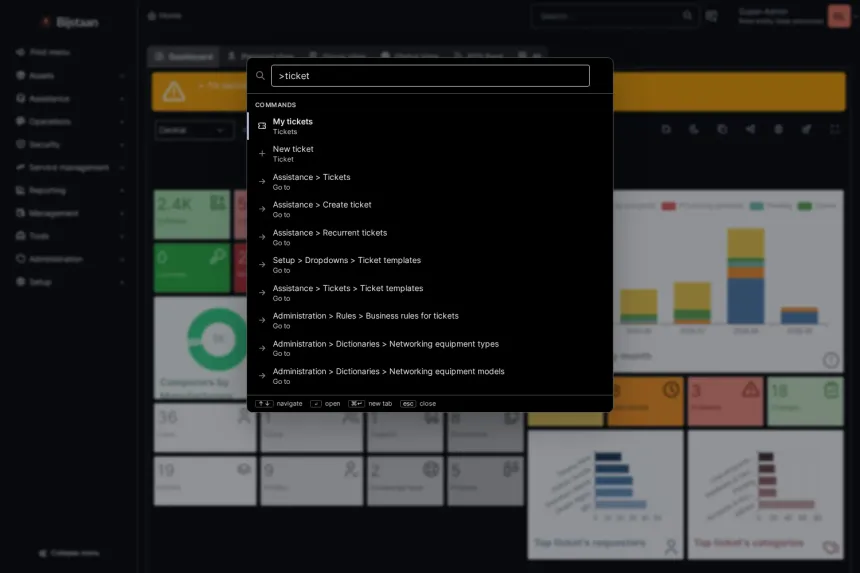This screenshot has width=860, height=573.
Task: Go to Assistance > Create ticket
Action: [430, 209]
